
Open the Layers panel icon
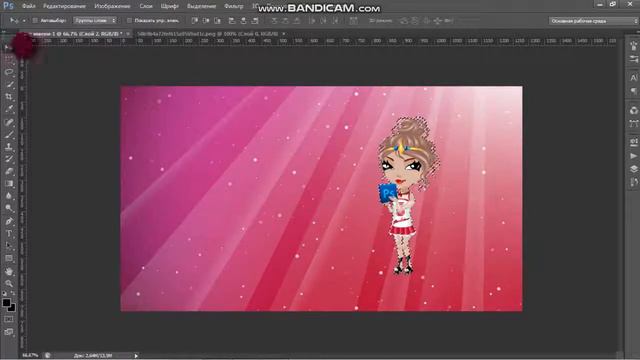633,169
